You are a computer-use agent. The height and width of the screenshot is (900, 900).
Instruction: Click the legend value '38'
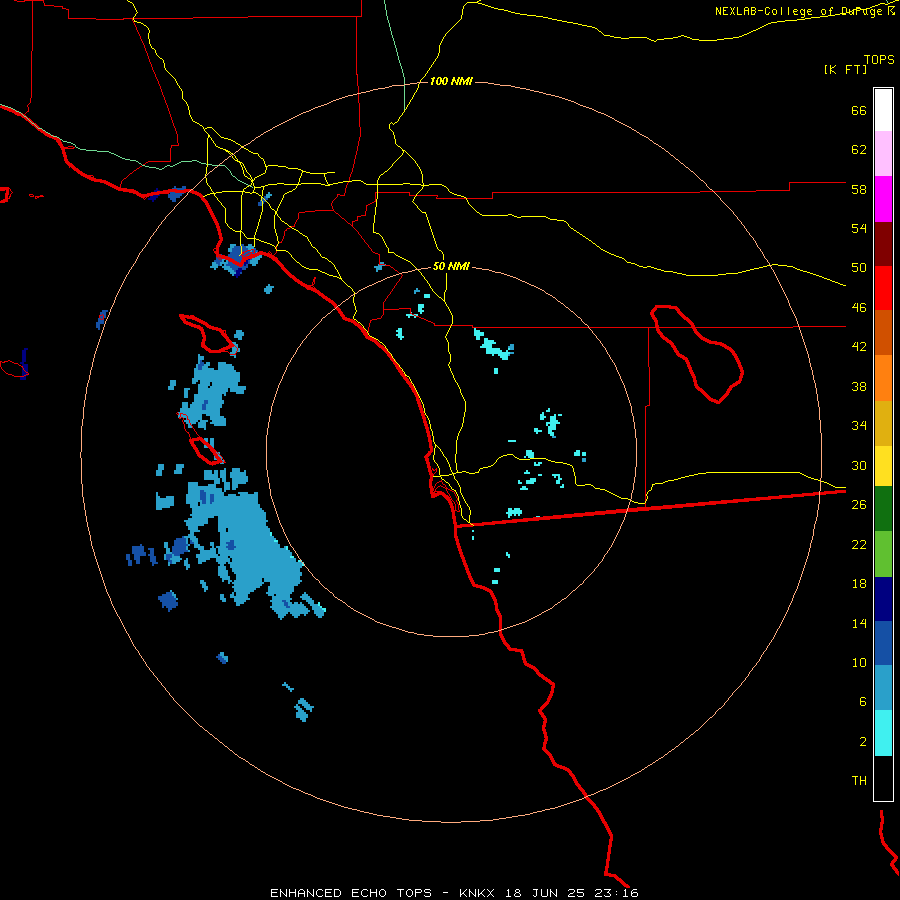click(859, 386)
